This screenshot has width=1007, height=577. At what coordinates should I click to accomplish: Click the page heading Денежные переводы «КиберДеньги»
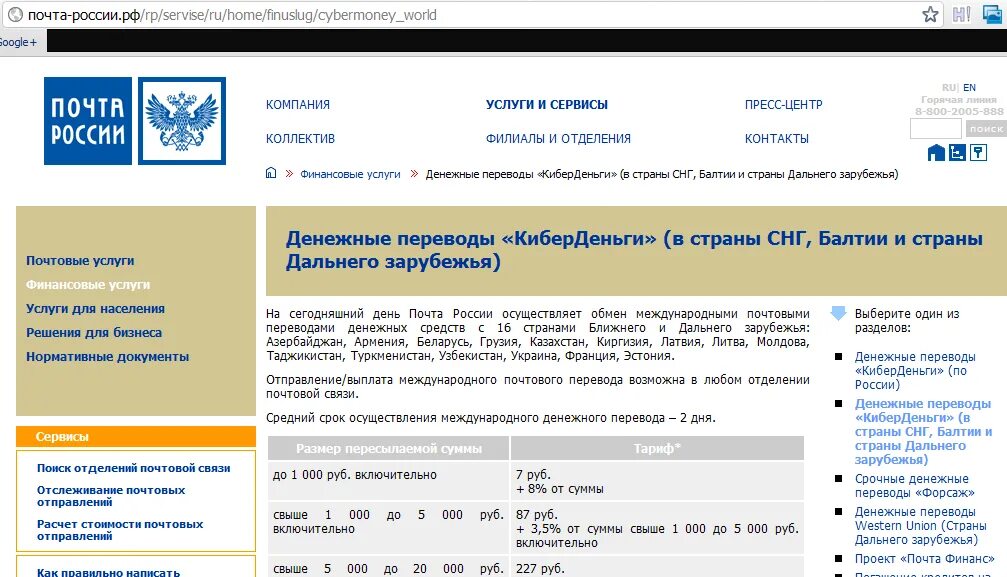(635, 250)
